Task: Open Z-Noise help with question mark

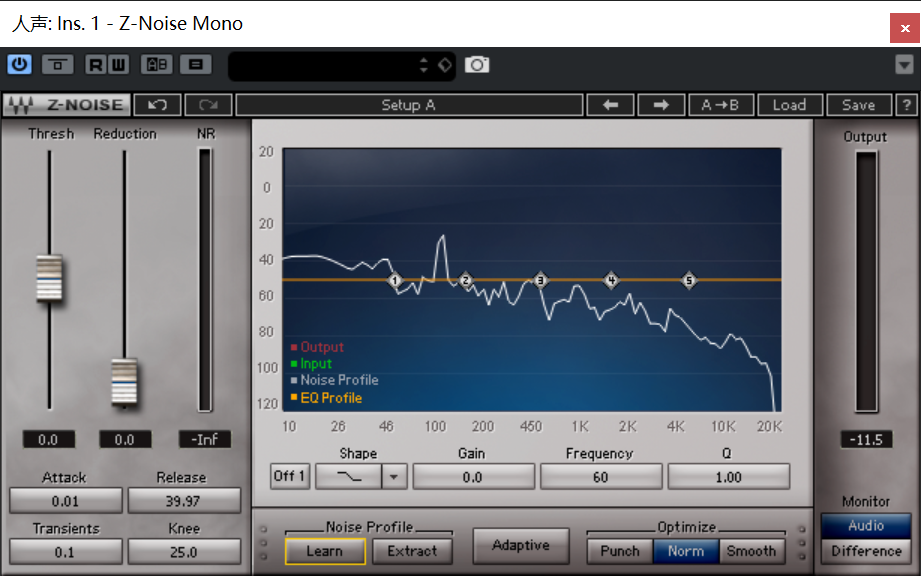Action: click(x=906, y=105)
